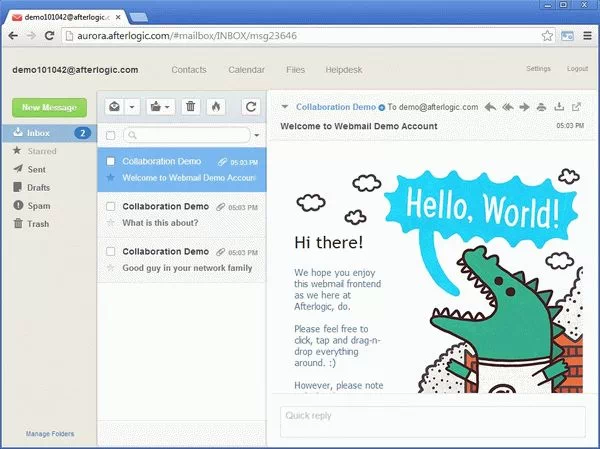The width and height of the screenshot is (600, 449).
Task: Open the message in a new window
Action: pos(577,107)
